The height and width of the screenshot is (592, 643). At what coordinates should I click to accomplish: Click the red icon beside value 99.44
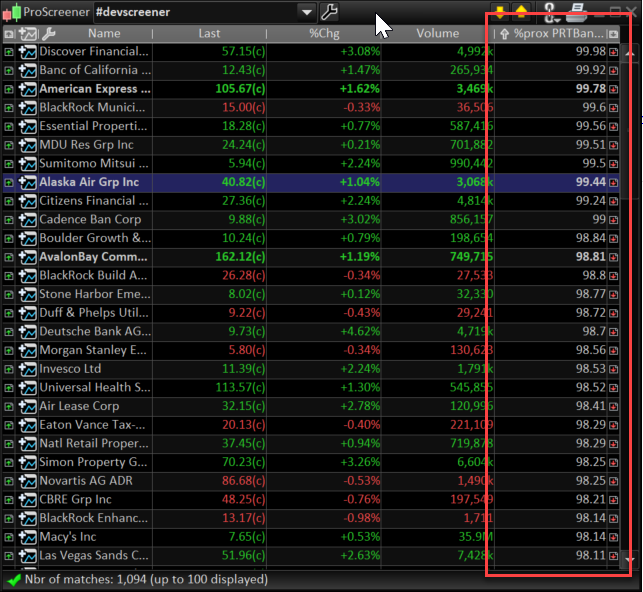613,182
